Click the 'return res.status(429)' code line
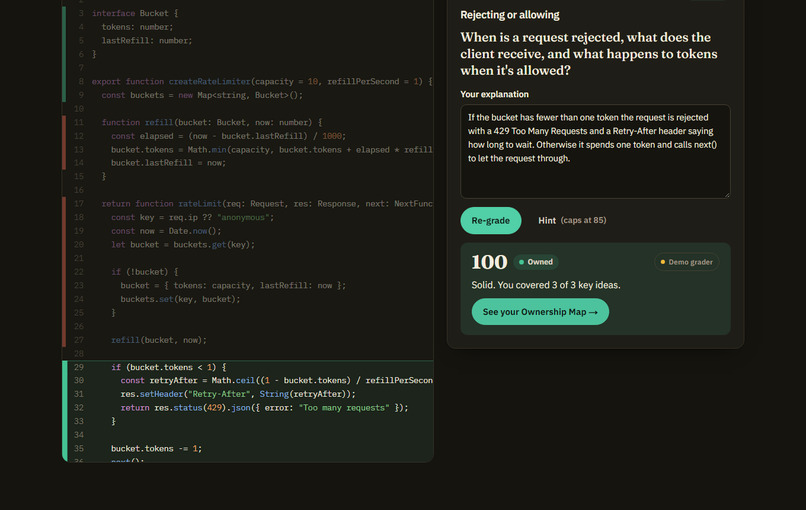Screen dimensions: 806x510 pos(264,408)
